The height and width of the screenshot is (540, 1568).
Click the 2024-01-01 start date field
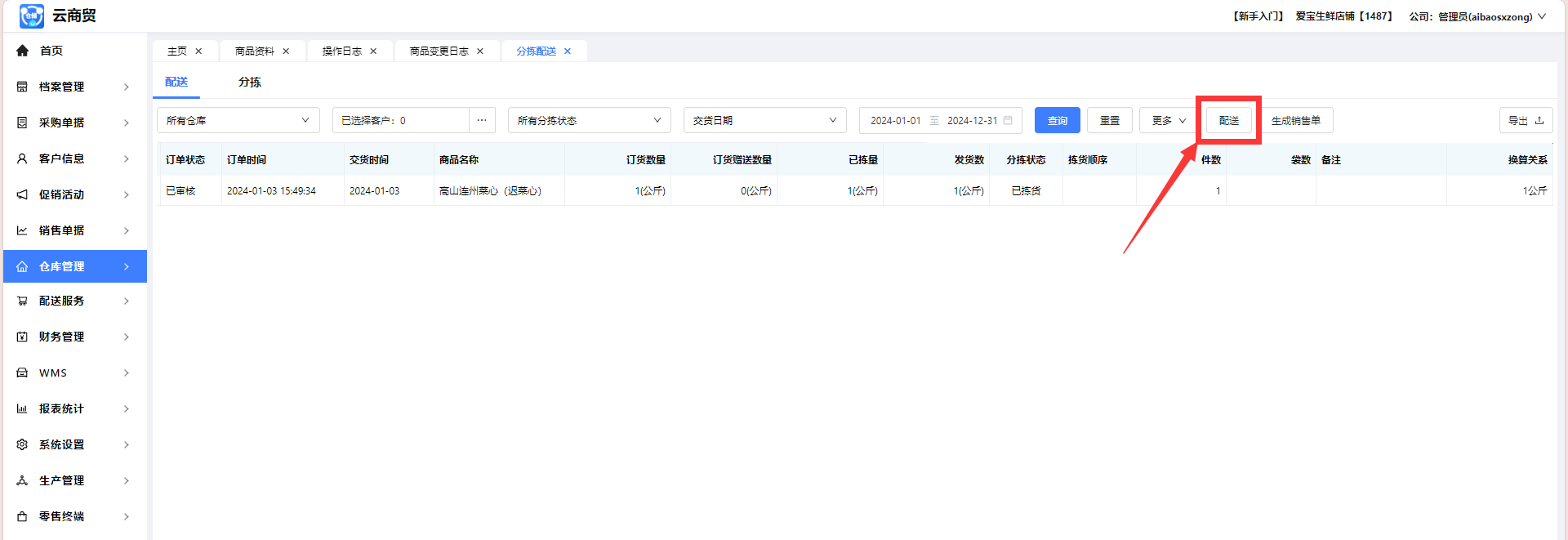coord(895,121)
